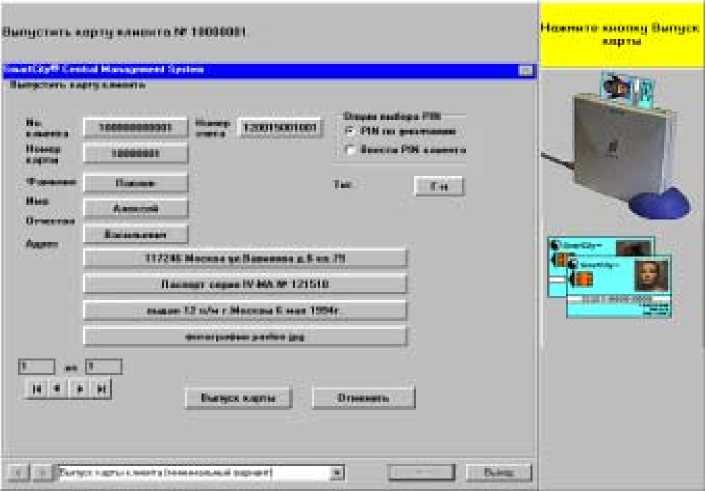705x491 pixels.
Task: Click the blue title bar text
Action: [103, 70]
